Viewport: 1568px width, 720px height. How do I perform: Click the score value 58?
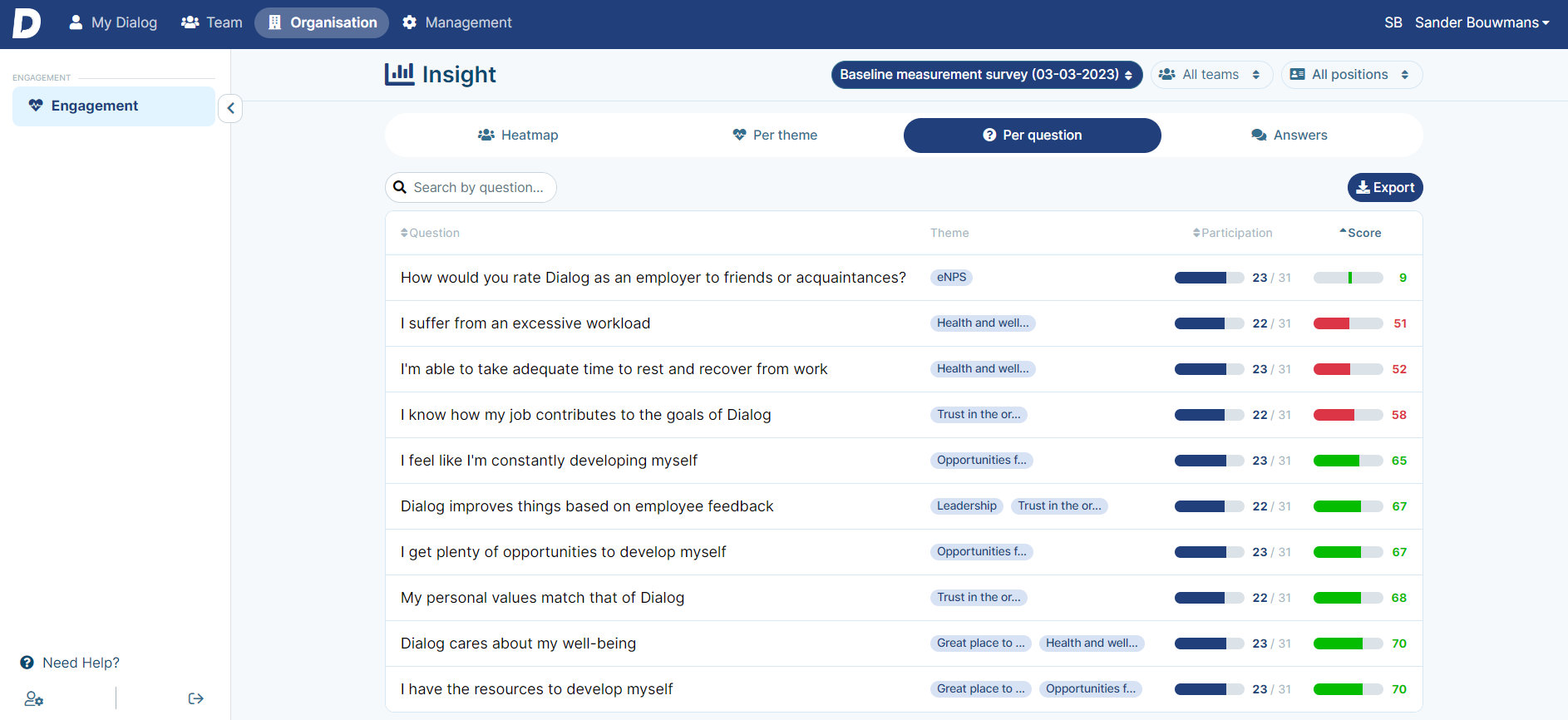click(1399, 415)
